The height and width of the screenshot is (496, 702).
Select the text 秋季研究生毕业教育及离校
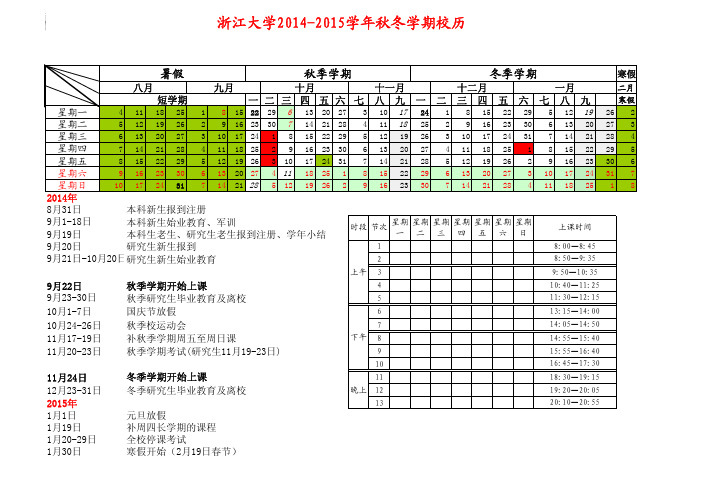click(186, 299)
